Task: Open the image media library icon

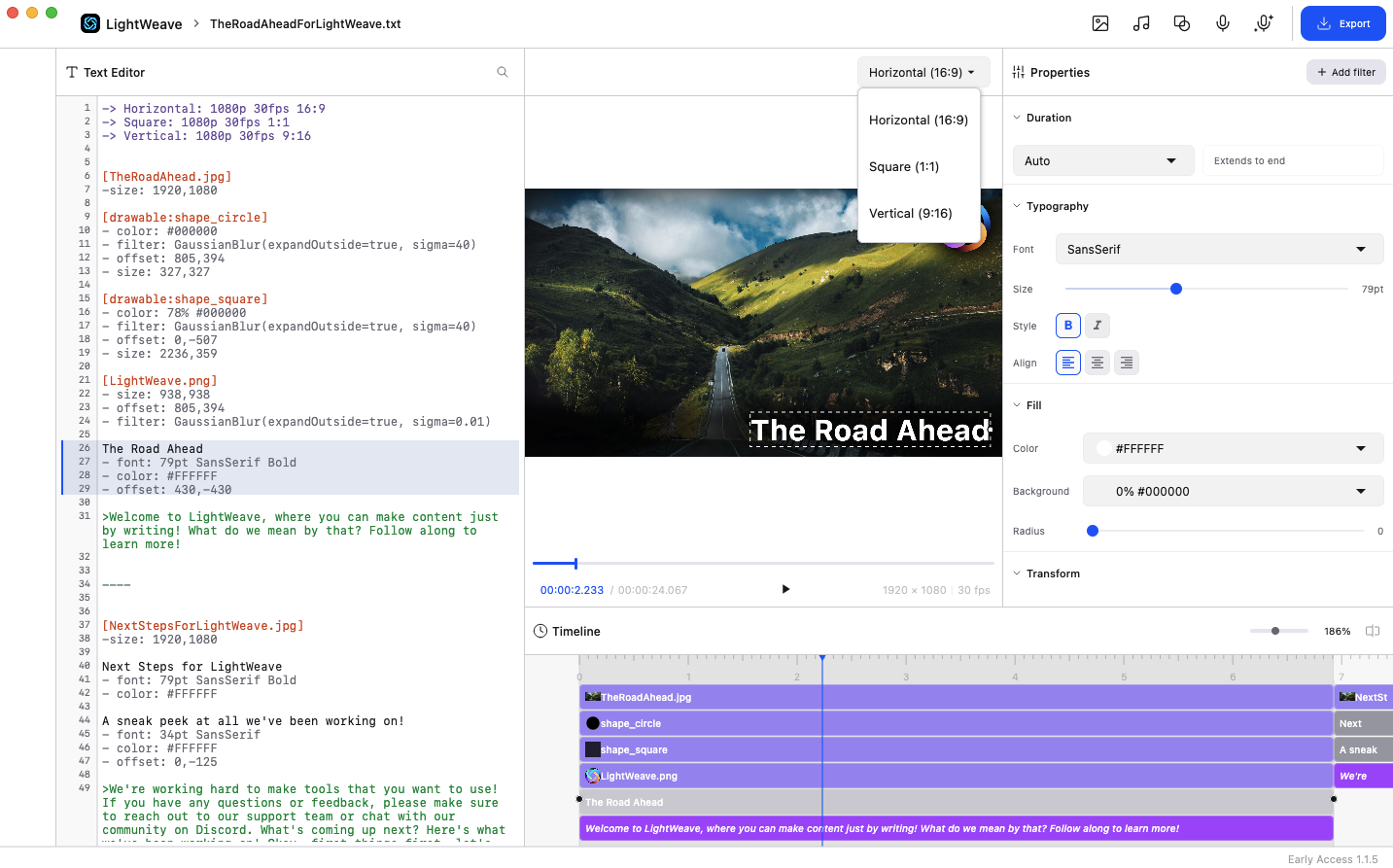Action: (x=1100, y=23)
